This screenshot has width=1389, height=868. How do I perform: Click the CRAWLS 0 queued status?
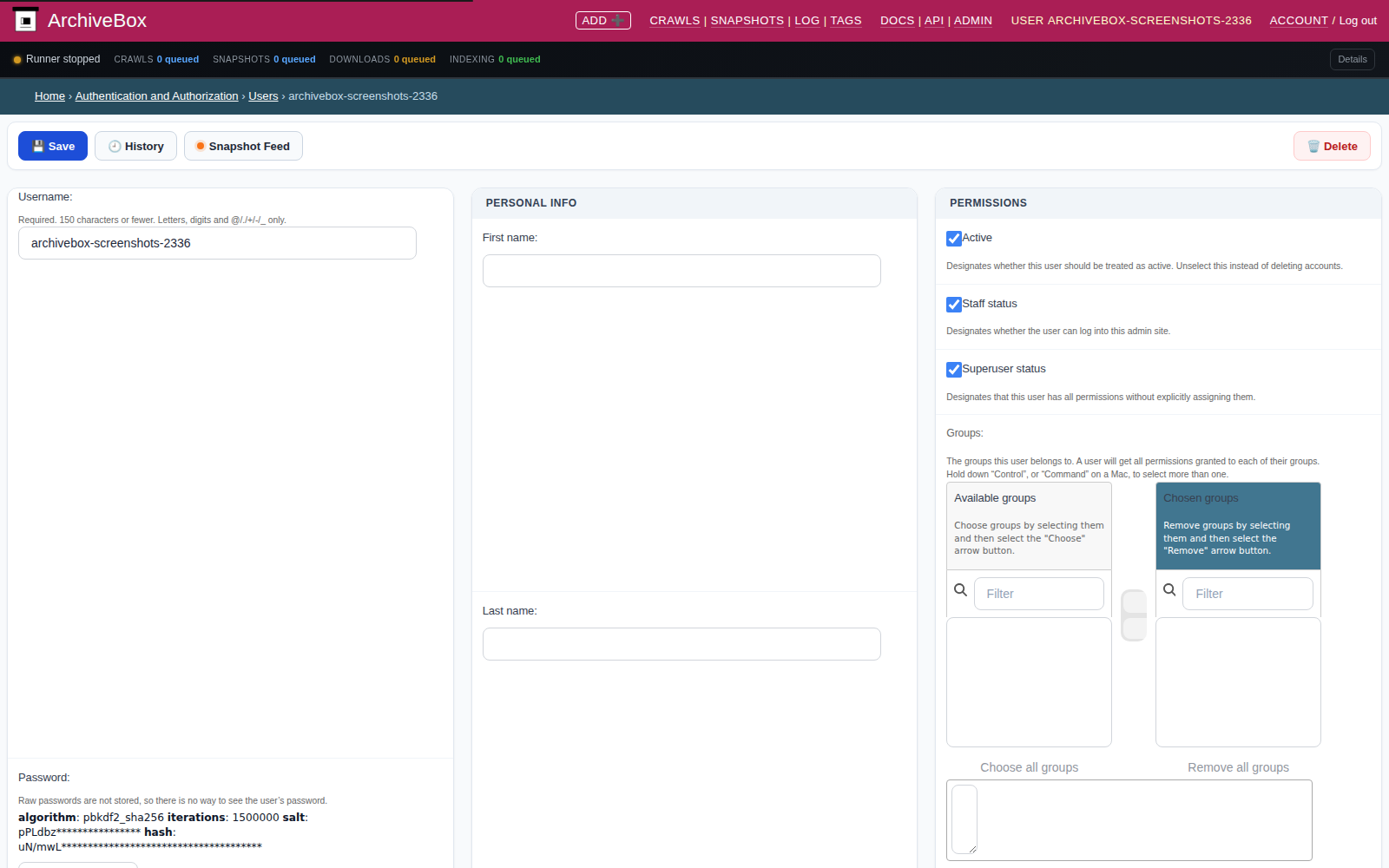(x=156, y=60)
